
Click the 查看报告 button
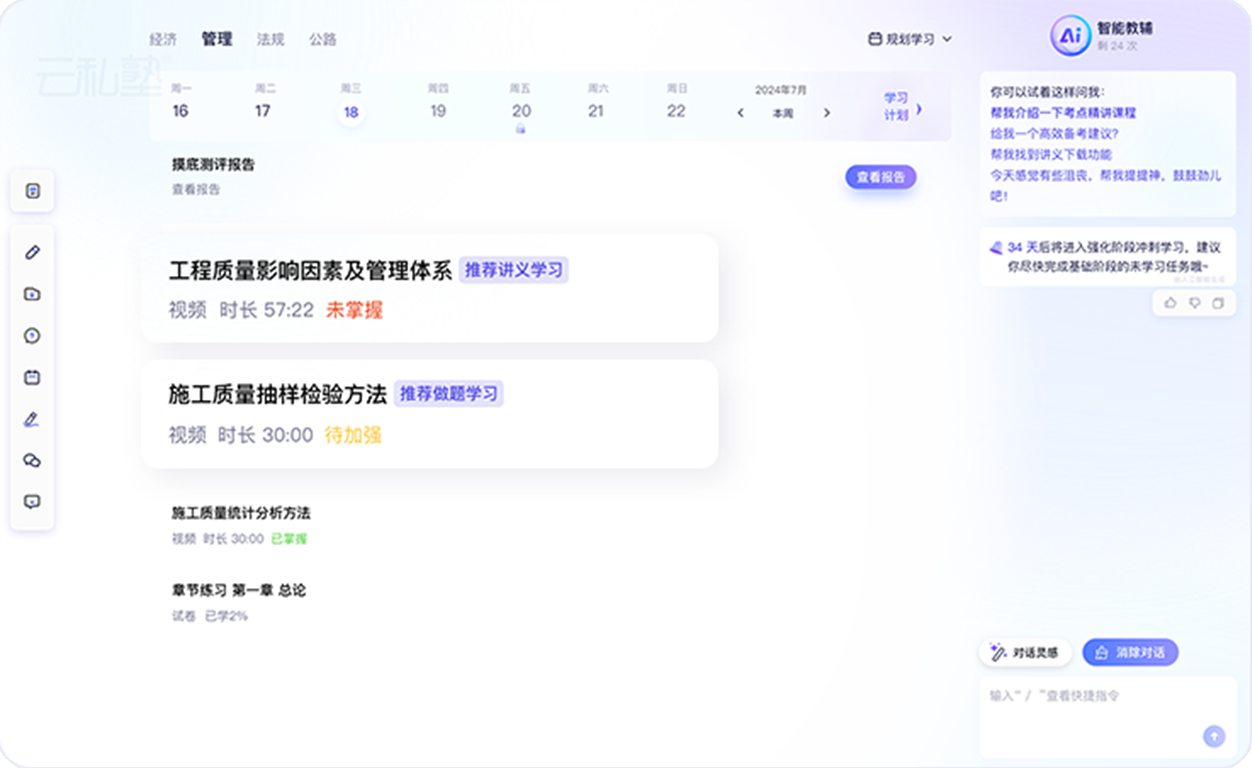point(880,177)
